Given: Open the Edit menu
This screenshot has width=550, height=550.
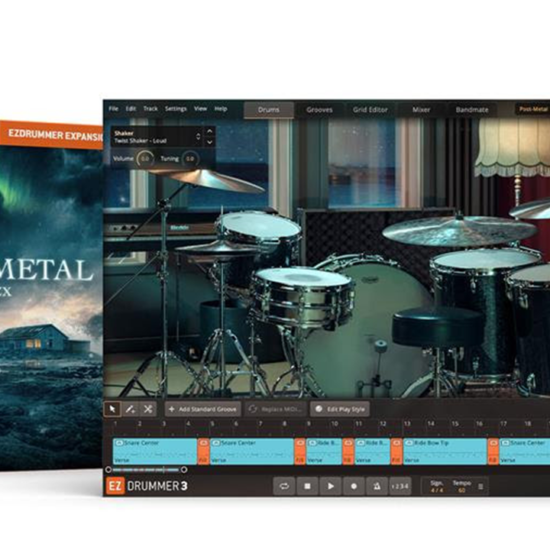Looking at the screenshot, I should pyautogui.click(x=131, y=109).
